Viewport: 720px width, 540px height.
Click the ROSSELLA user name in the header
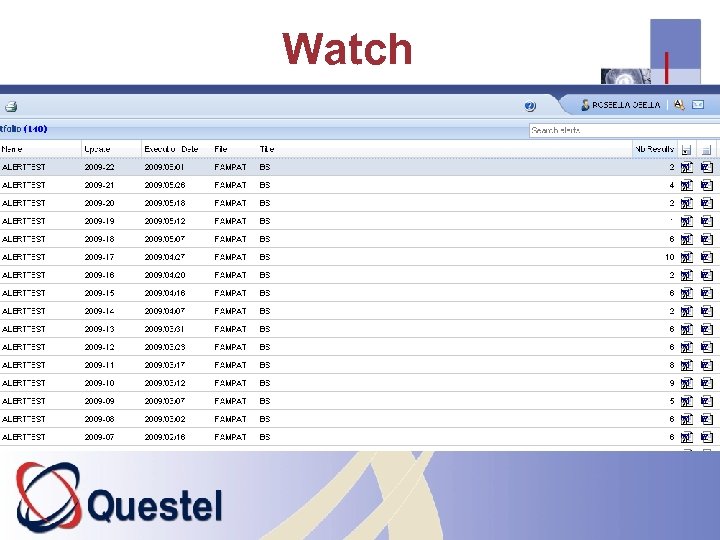[x=626, y=105]
